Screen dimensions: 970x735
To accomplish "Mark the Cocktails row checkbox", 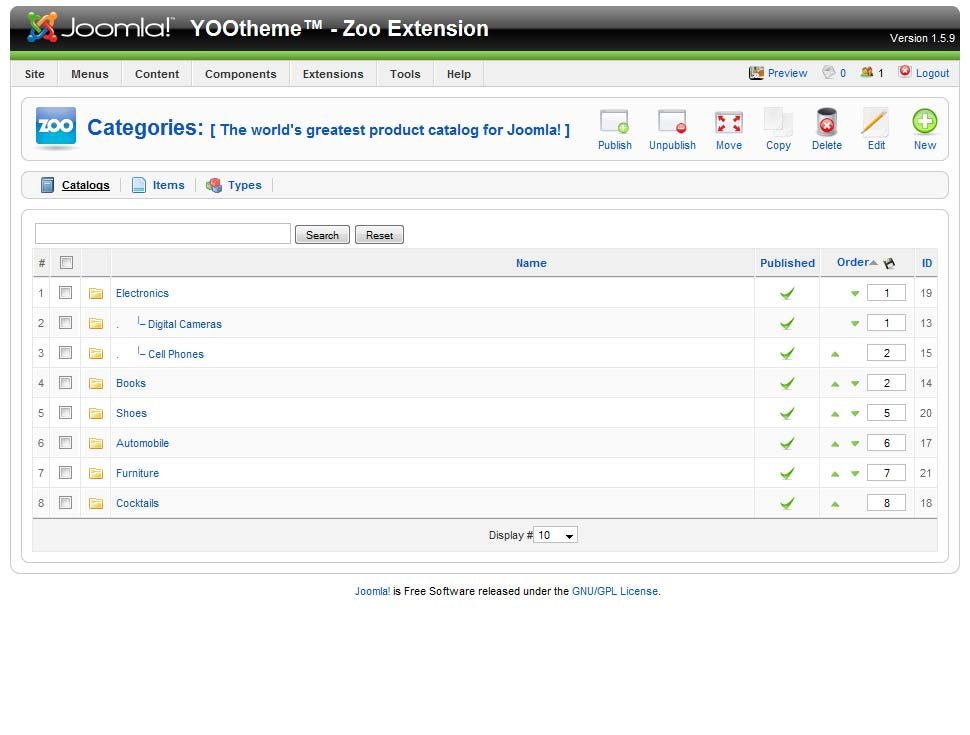I will point(65,502).
